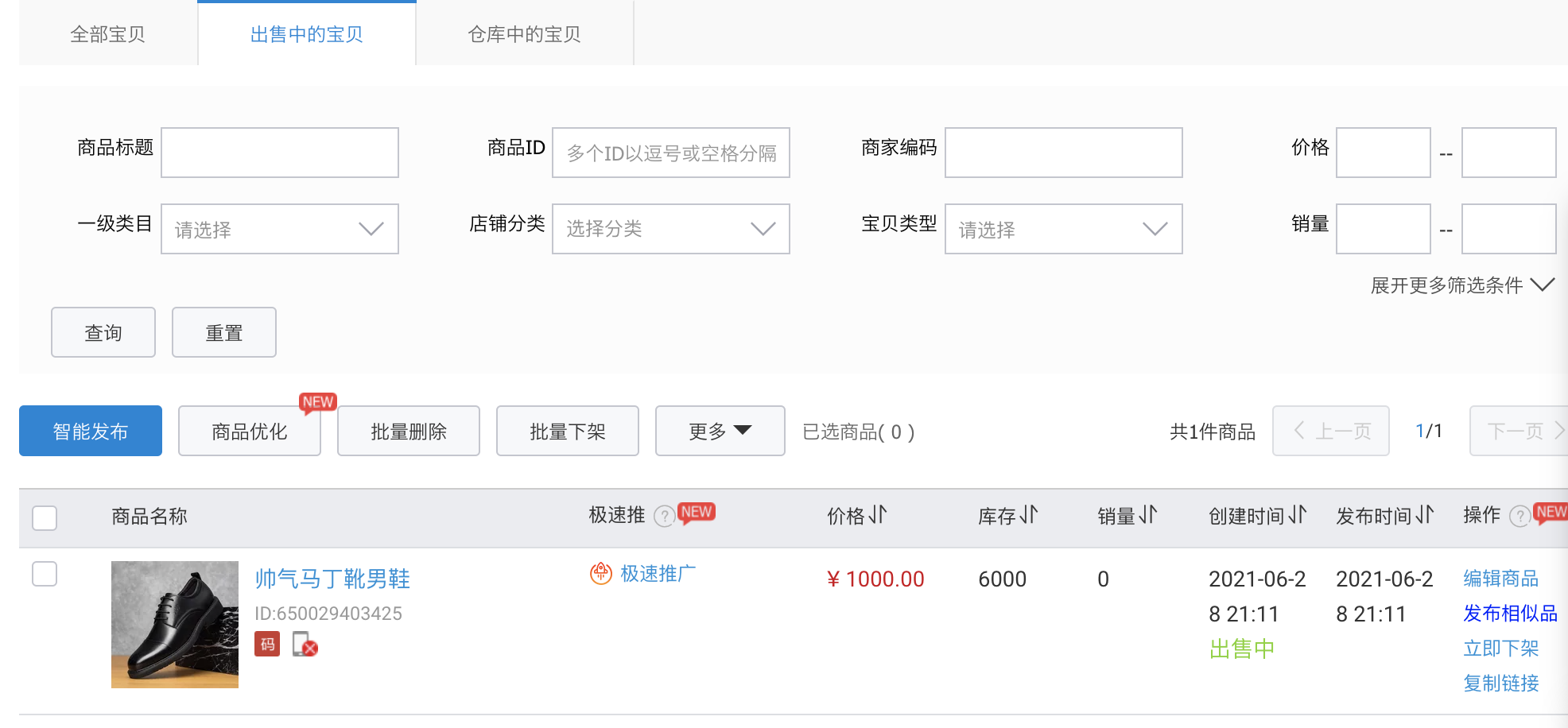Expand 展开更多筛选条件
This screenshot has width=1568, height=728.
(1462, 285)
